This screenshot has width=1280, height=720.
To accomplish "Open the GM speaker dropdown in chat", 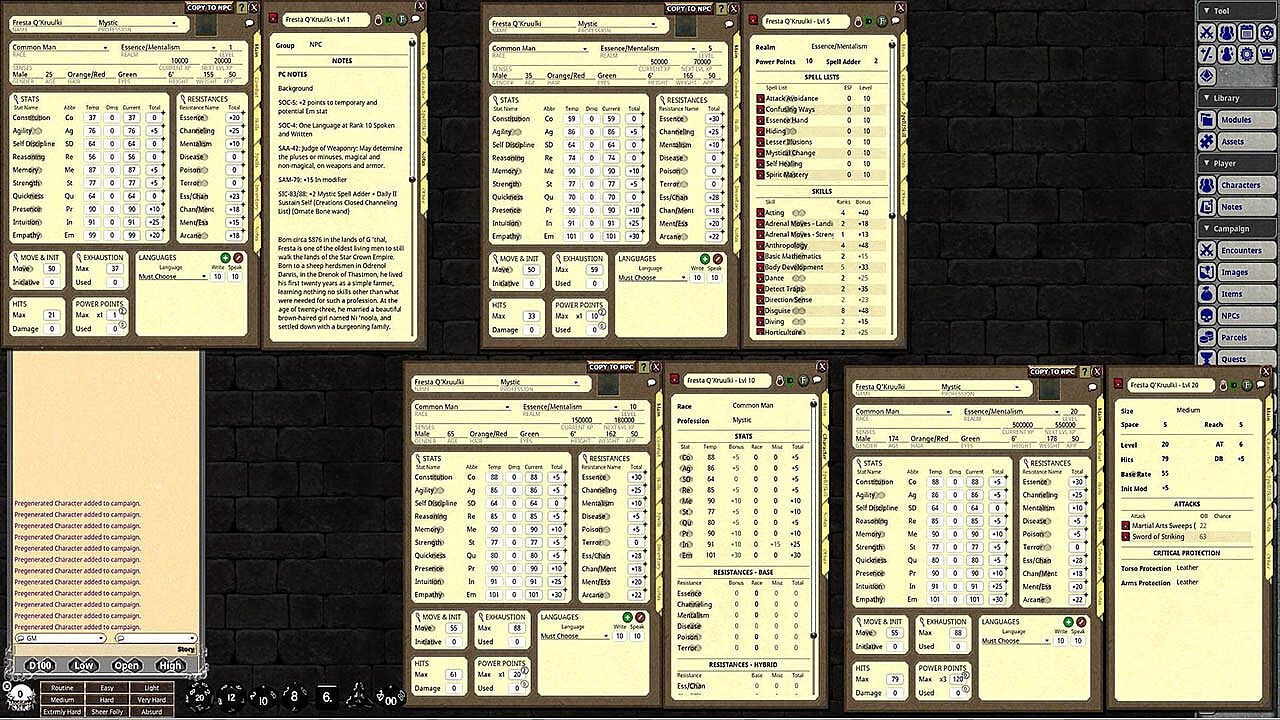I will coord(59,638).
